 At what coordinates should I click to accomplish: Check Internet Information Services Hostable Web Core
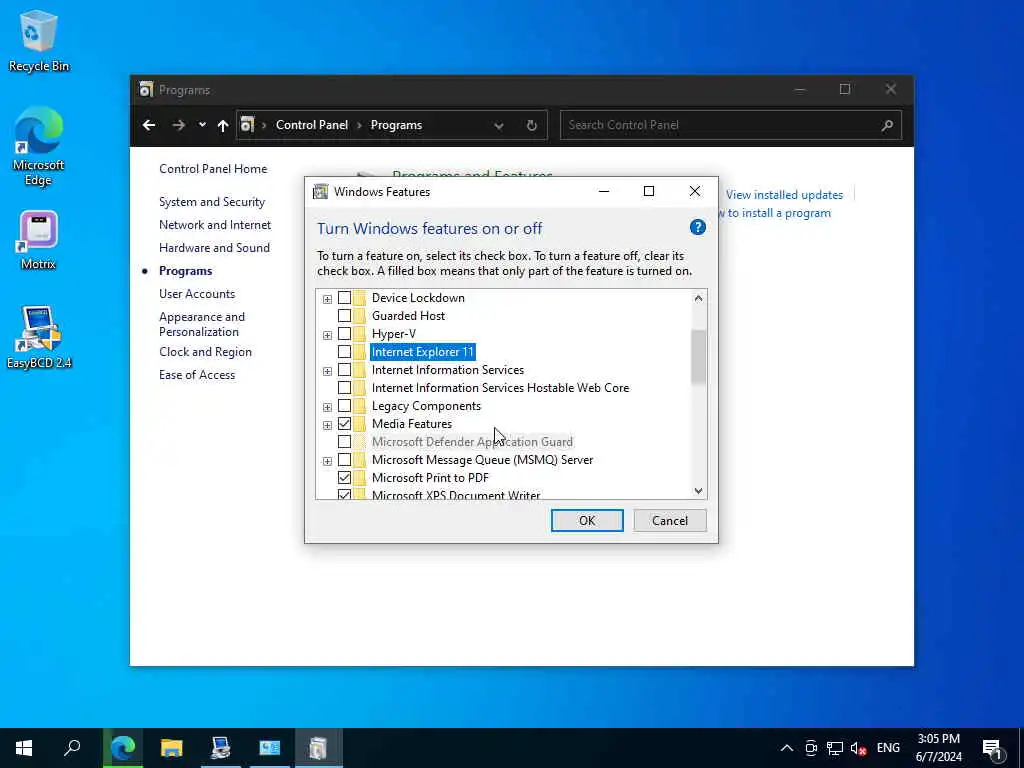tap(344, 388)
